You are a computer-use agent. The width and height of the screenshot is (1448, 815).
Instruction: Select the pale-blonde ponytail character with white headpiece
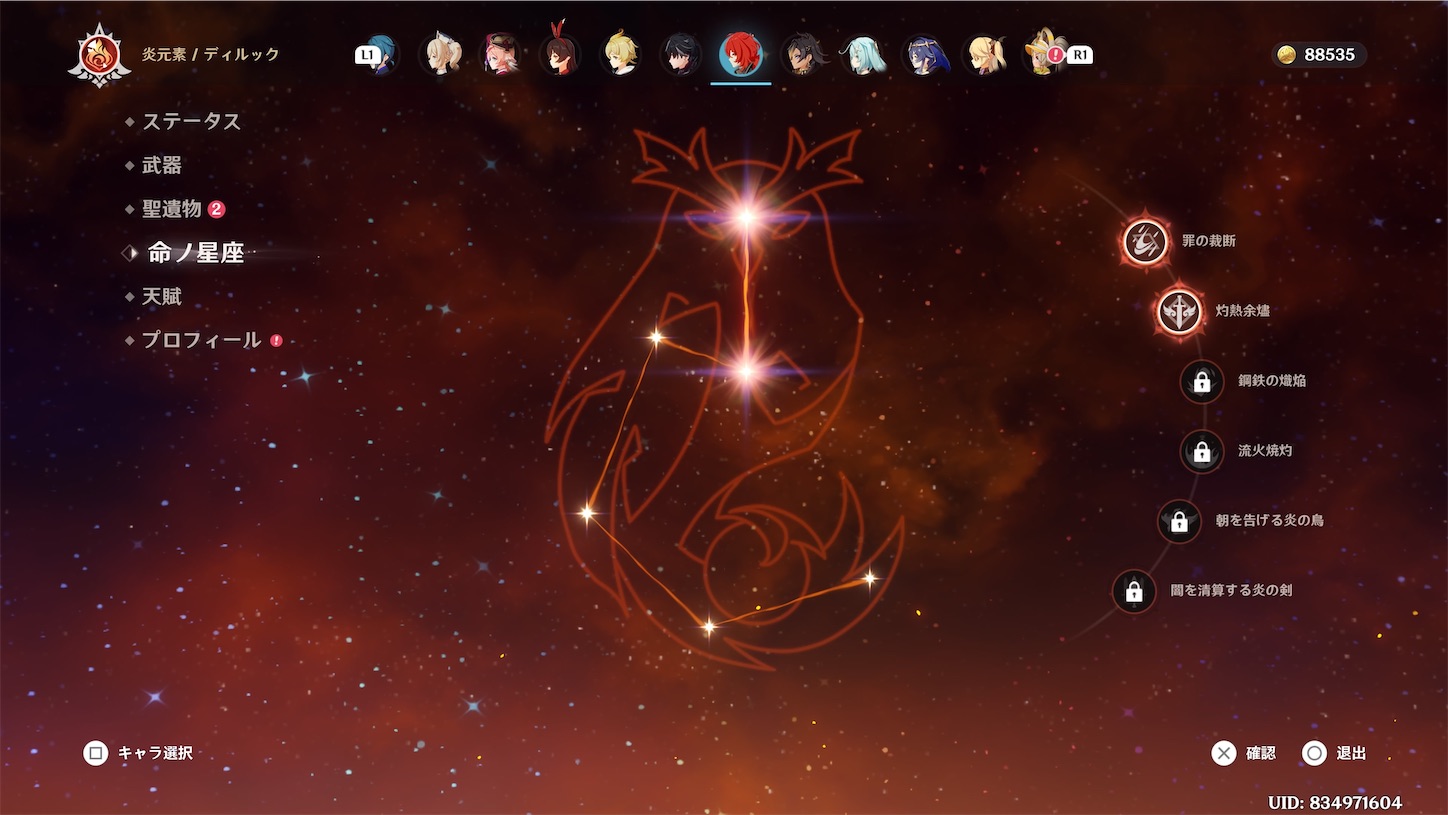pyautogui.click(x=440, y=55)
